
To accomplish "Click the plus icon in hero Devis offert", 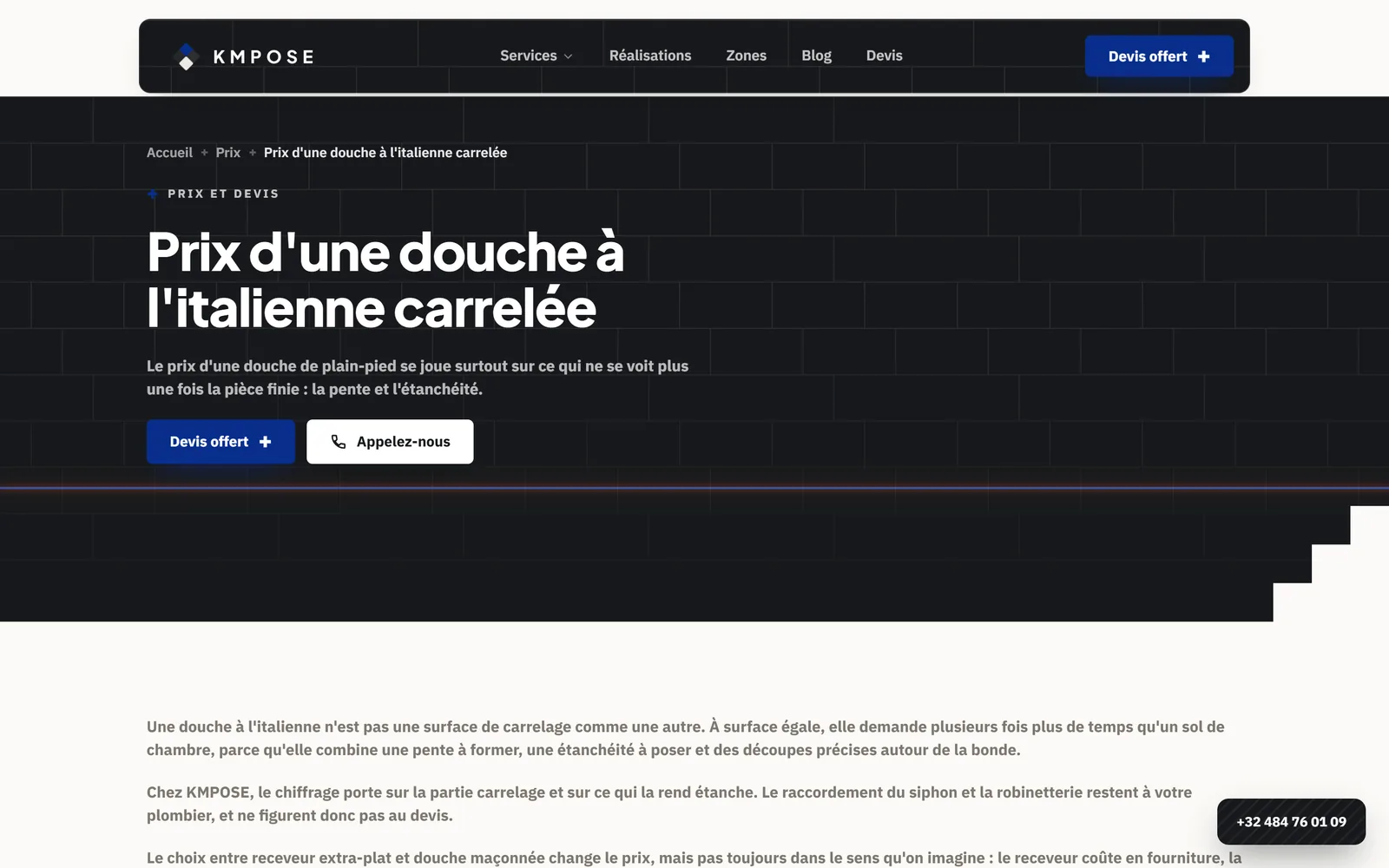I will tap(266, 442).
